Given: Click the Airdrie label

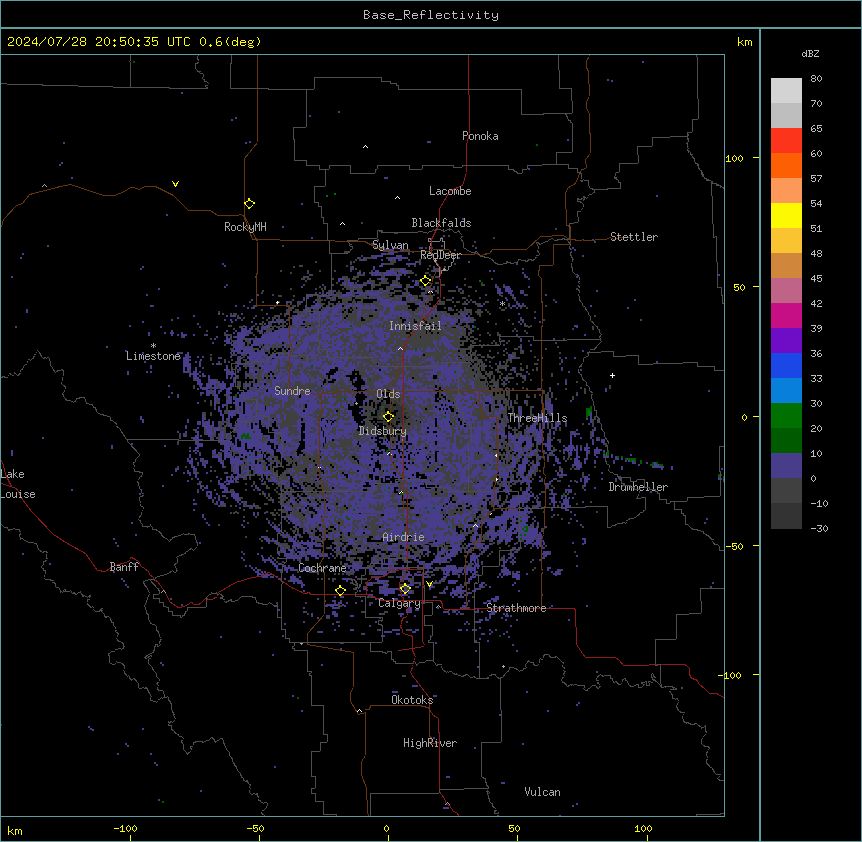Looking at the screenshot, I should (404, 537).
